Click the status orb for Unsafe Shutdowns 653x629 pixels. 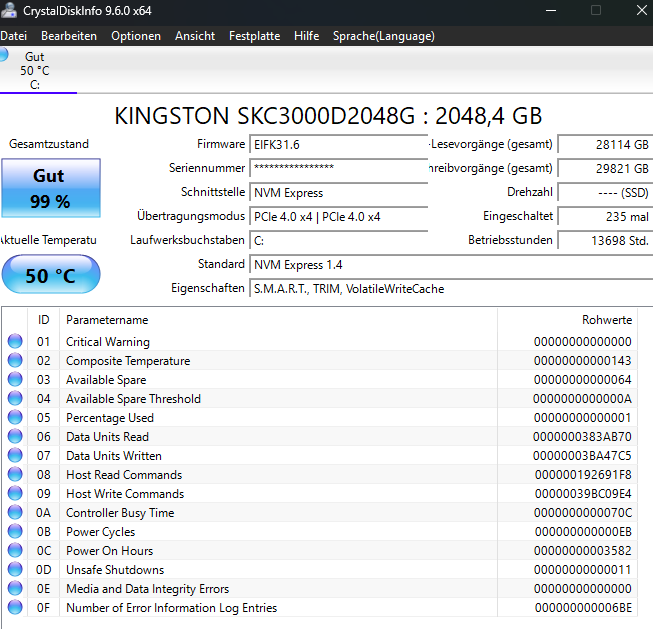tap(15, 569)
